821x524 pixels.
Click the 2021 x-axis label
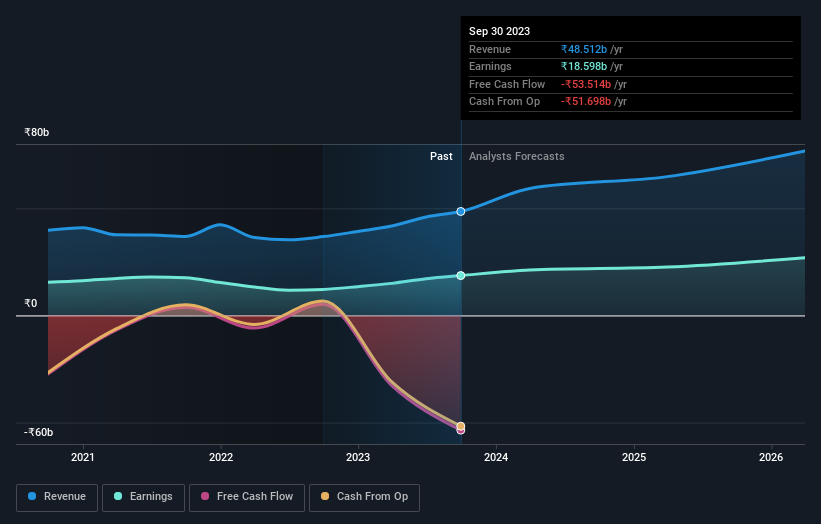[x=83, y=457]
